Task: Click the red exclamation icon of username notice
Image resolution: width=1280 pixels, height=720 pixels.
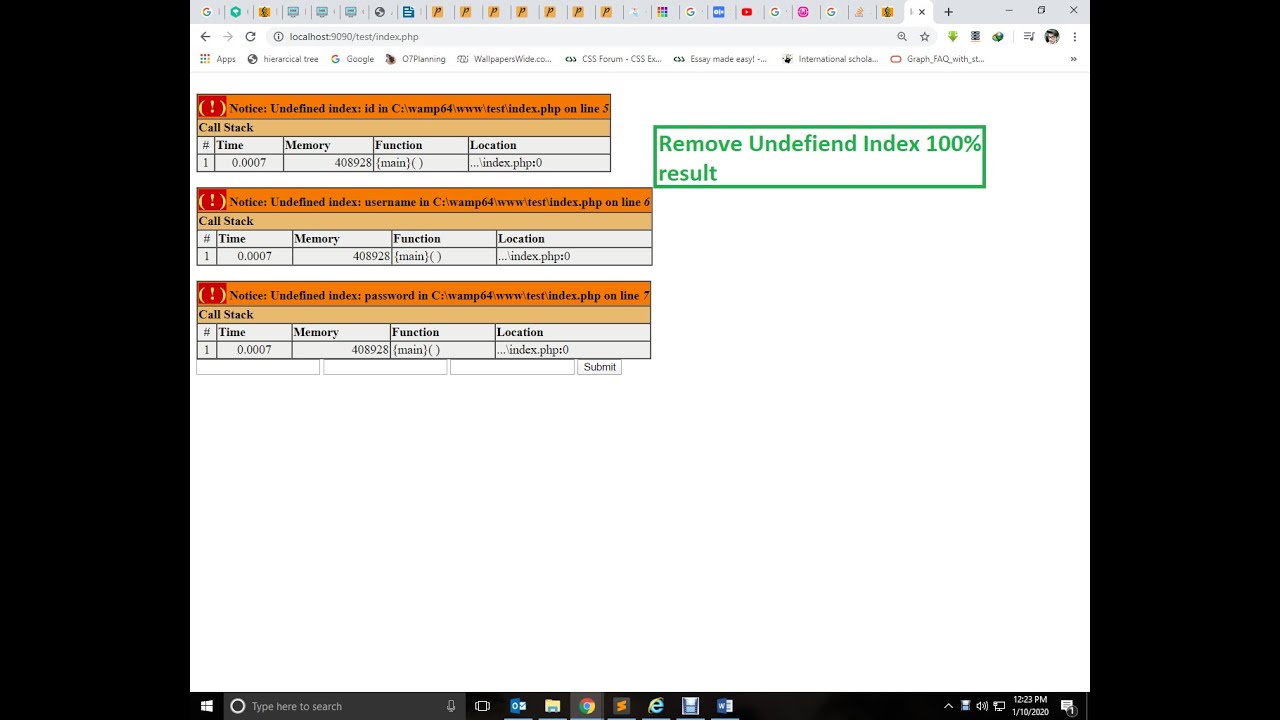Action: (212, 201)
